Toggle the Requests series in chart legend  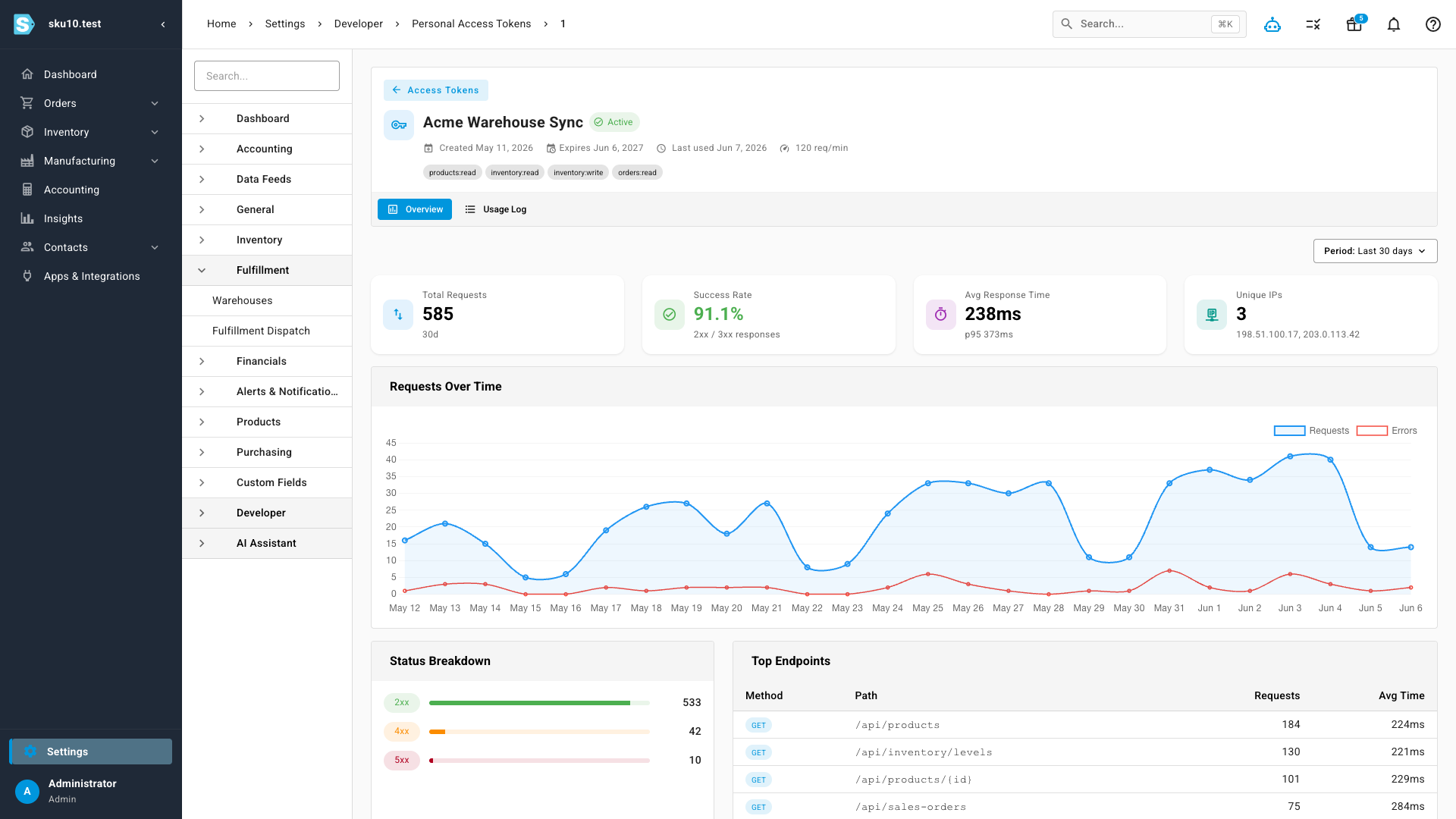point(1312,431)
